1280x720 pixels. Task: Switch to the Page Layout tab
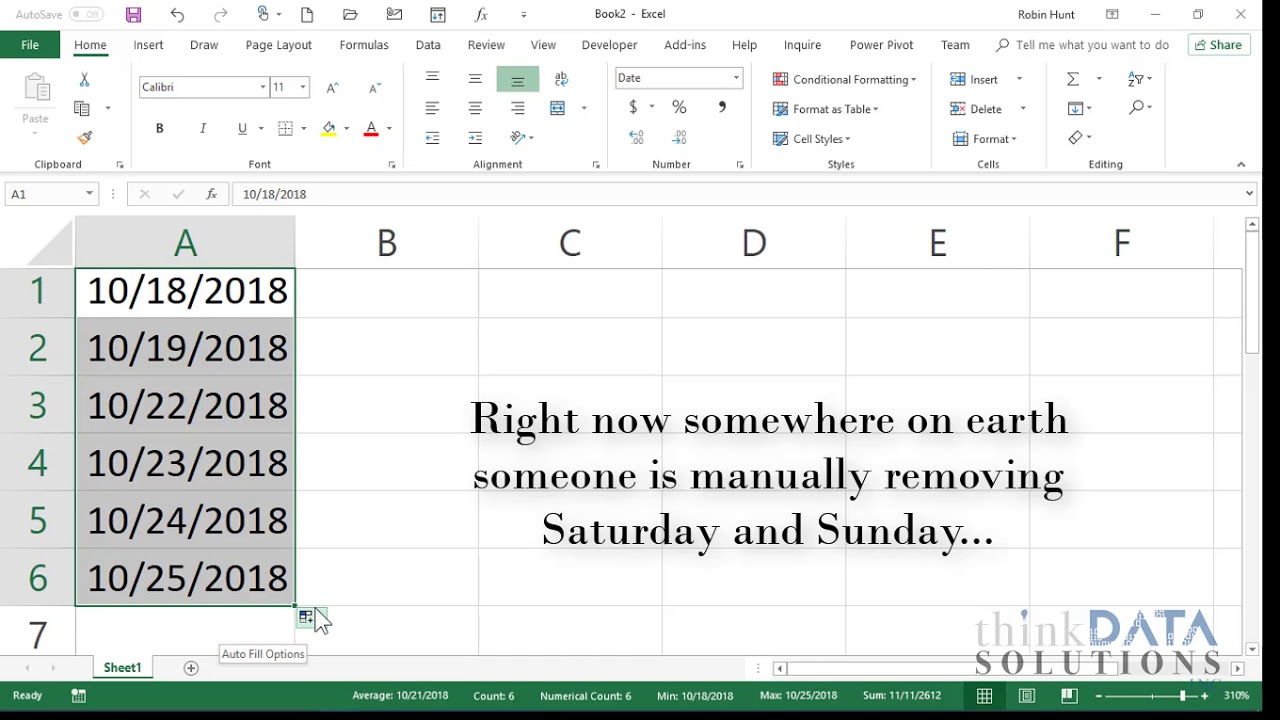tap(279, 45)
